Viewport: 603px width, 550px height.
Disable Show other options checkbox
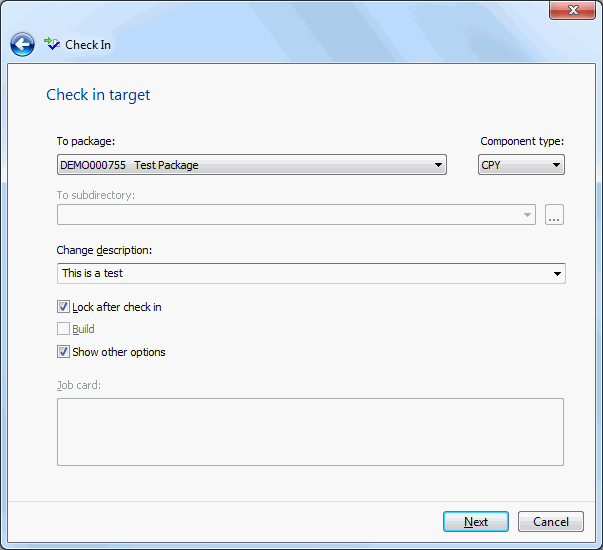point(63,352)
